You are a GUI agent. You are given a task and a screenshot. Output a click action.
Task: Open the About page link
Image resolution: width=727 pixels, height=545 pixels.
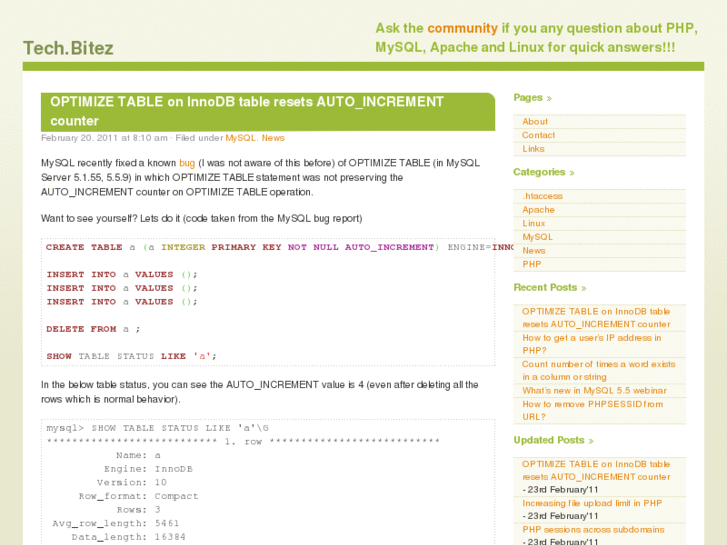(535, 122)
